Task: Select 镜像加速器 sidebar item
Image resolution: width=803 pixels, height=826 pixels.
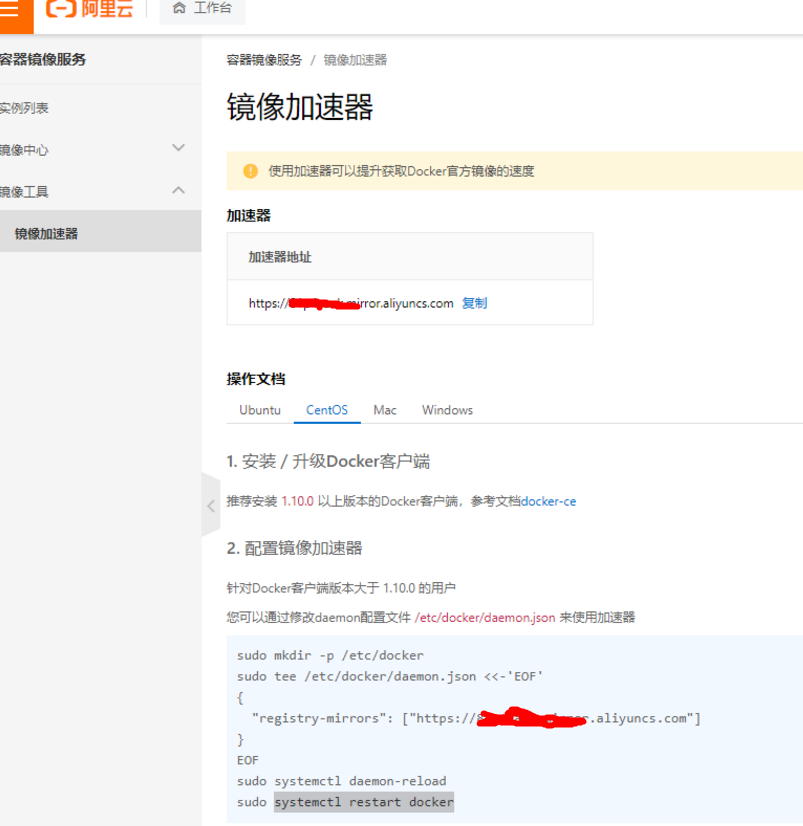Action: click(x=100, y=233)
